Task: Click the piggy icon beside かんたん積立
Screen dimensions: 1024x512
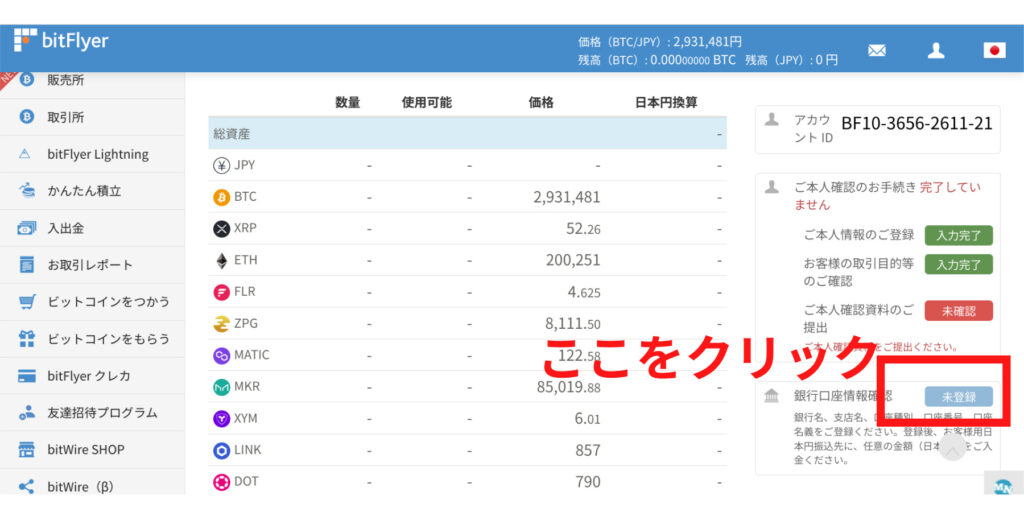Action: click(27, 191)
